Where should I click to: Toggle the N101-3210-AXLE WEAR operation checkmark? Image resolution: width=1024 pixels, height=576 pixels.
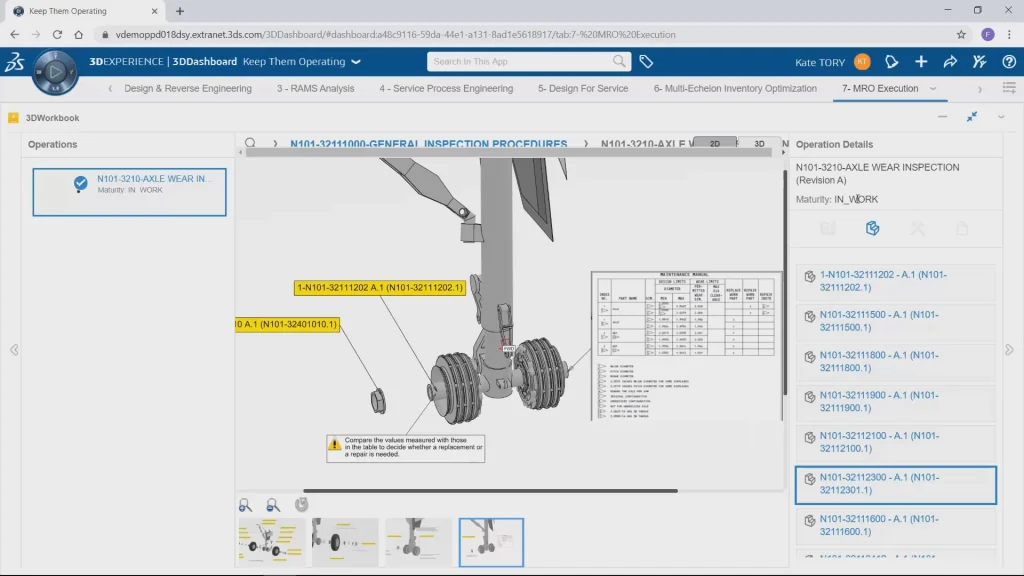81,183
